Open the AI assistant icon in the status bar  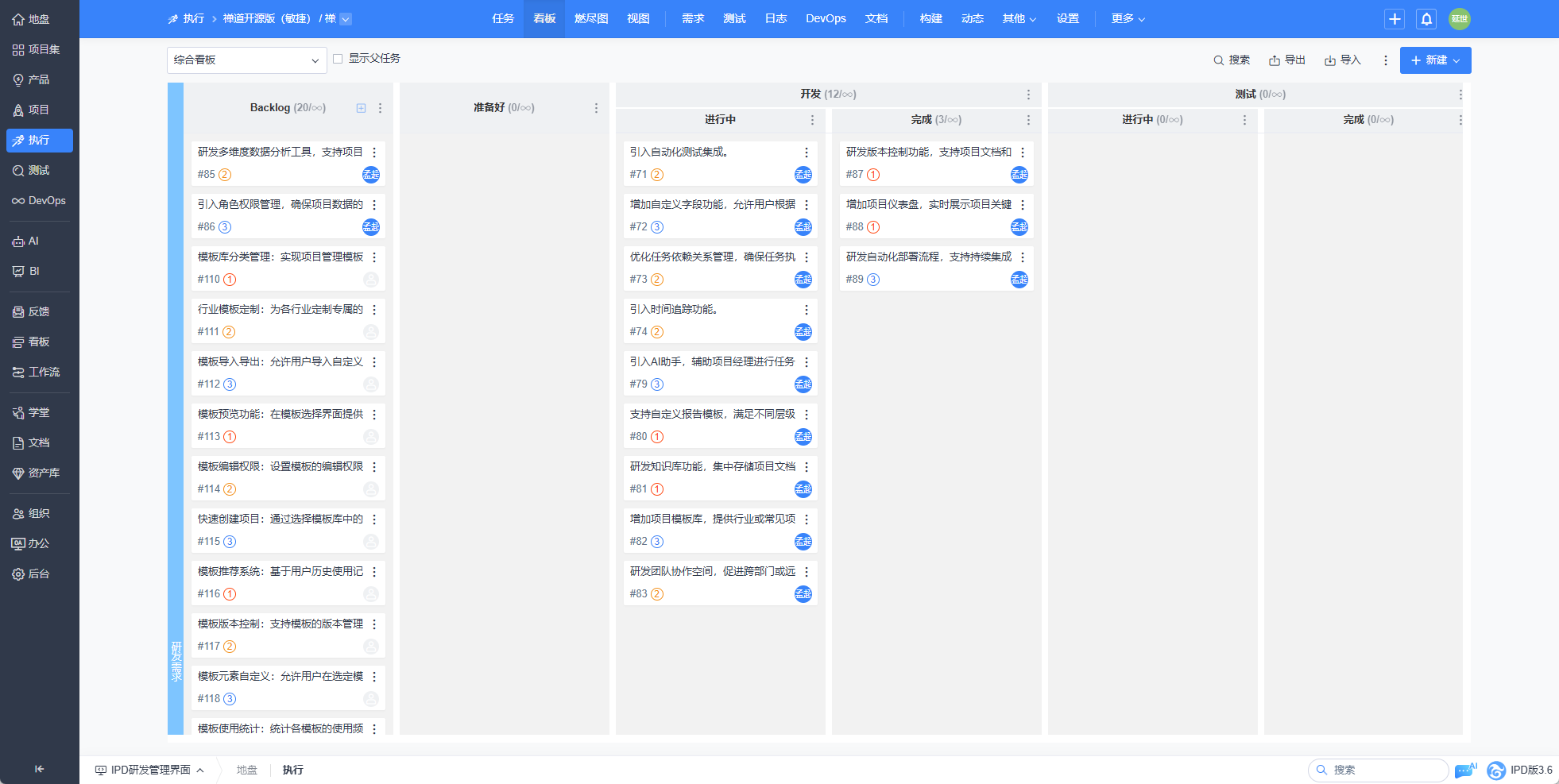coord(1464,770)
